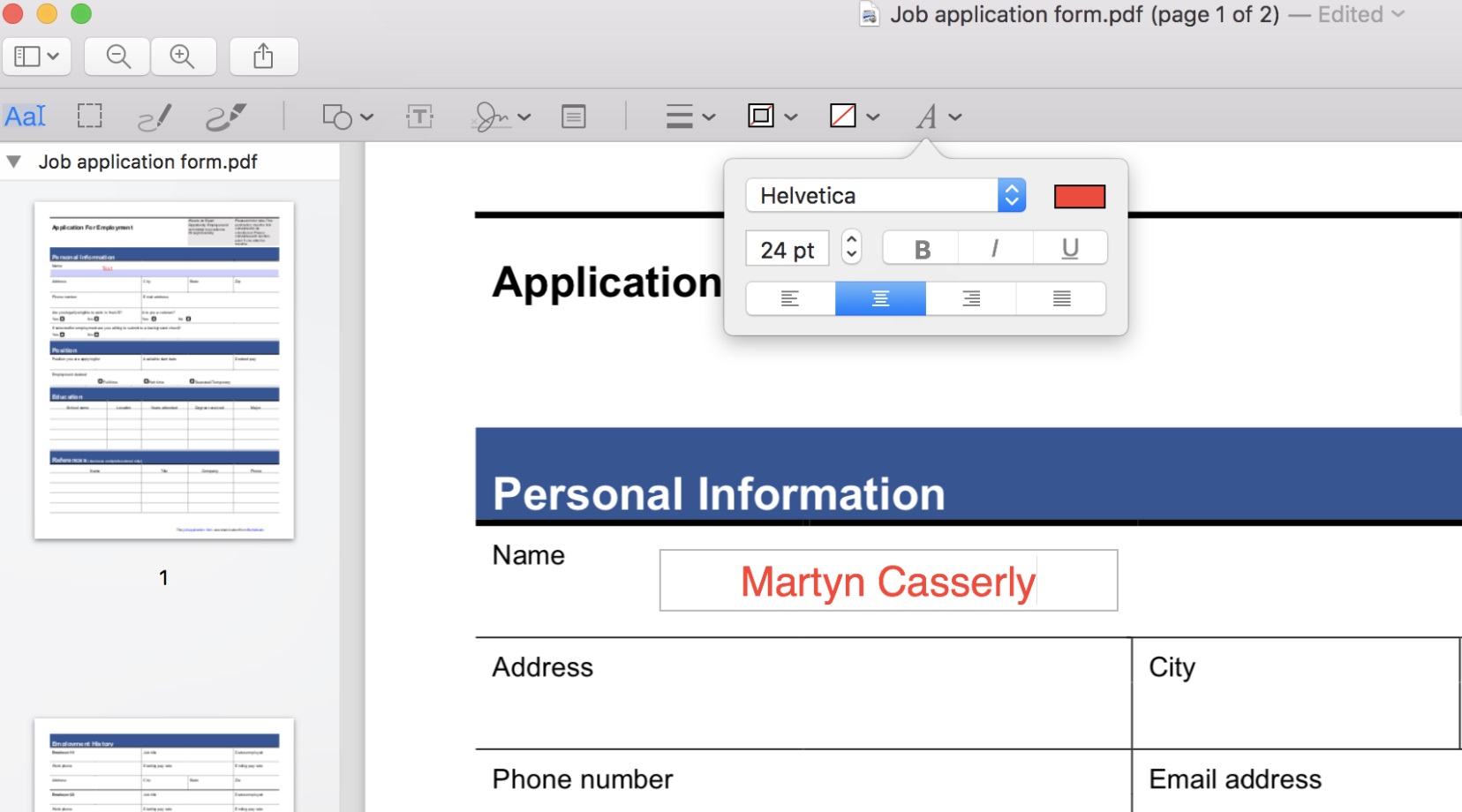Open the Shapes tool menu
Image resolution: width=1462 pixels, height=812 pixels.
point(347,116)
